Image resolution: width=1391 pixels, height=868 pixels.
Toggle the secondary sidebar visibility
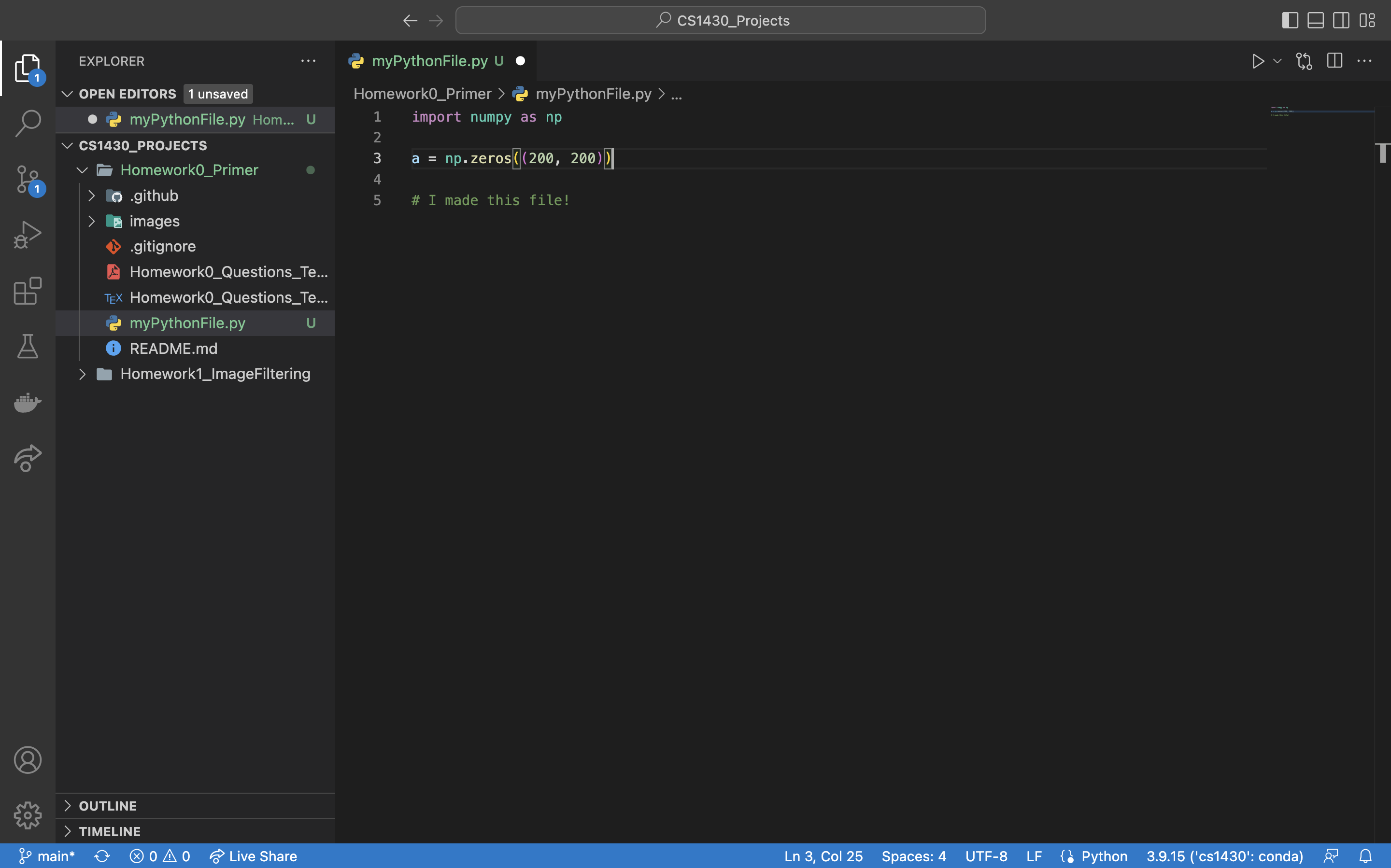tap(1341, 20)
